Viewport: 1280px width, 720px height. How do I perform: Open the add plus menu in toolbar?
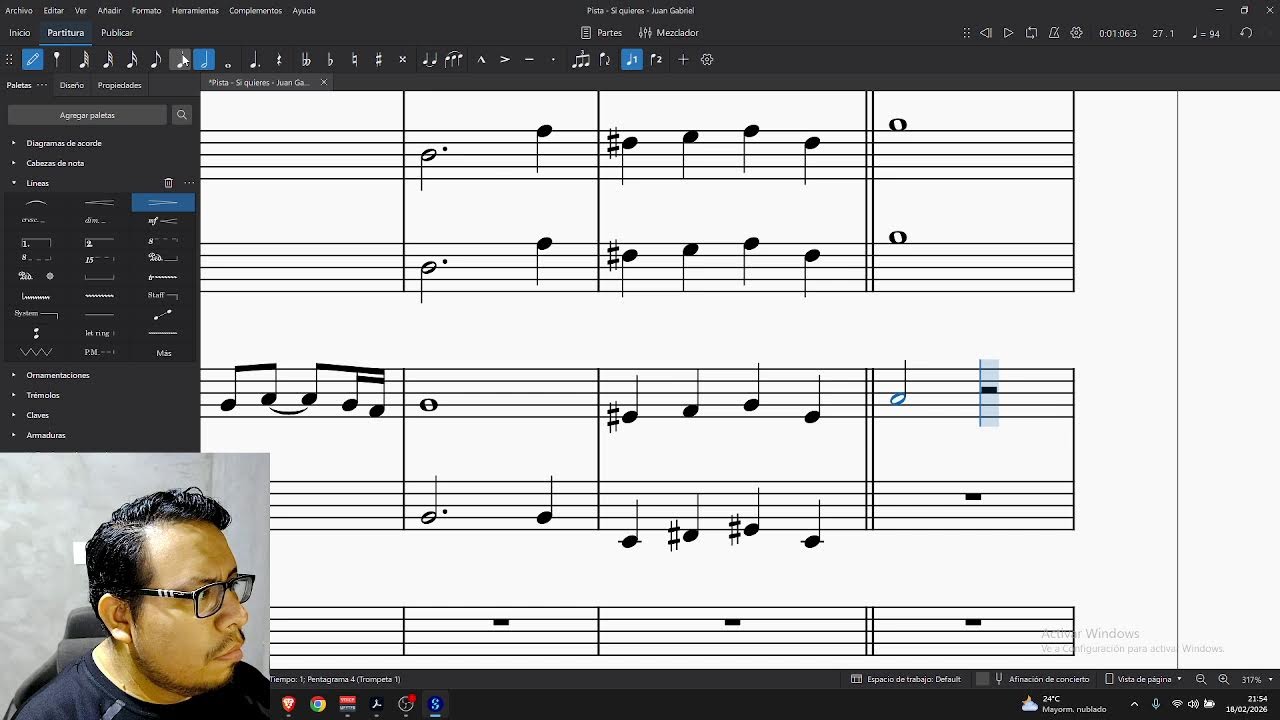[683, 60]
